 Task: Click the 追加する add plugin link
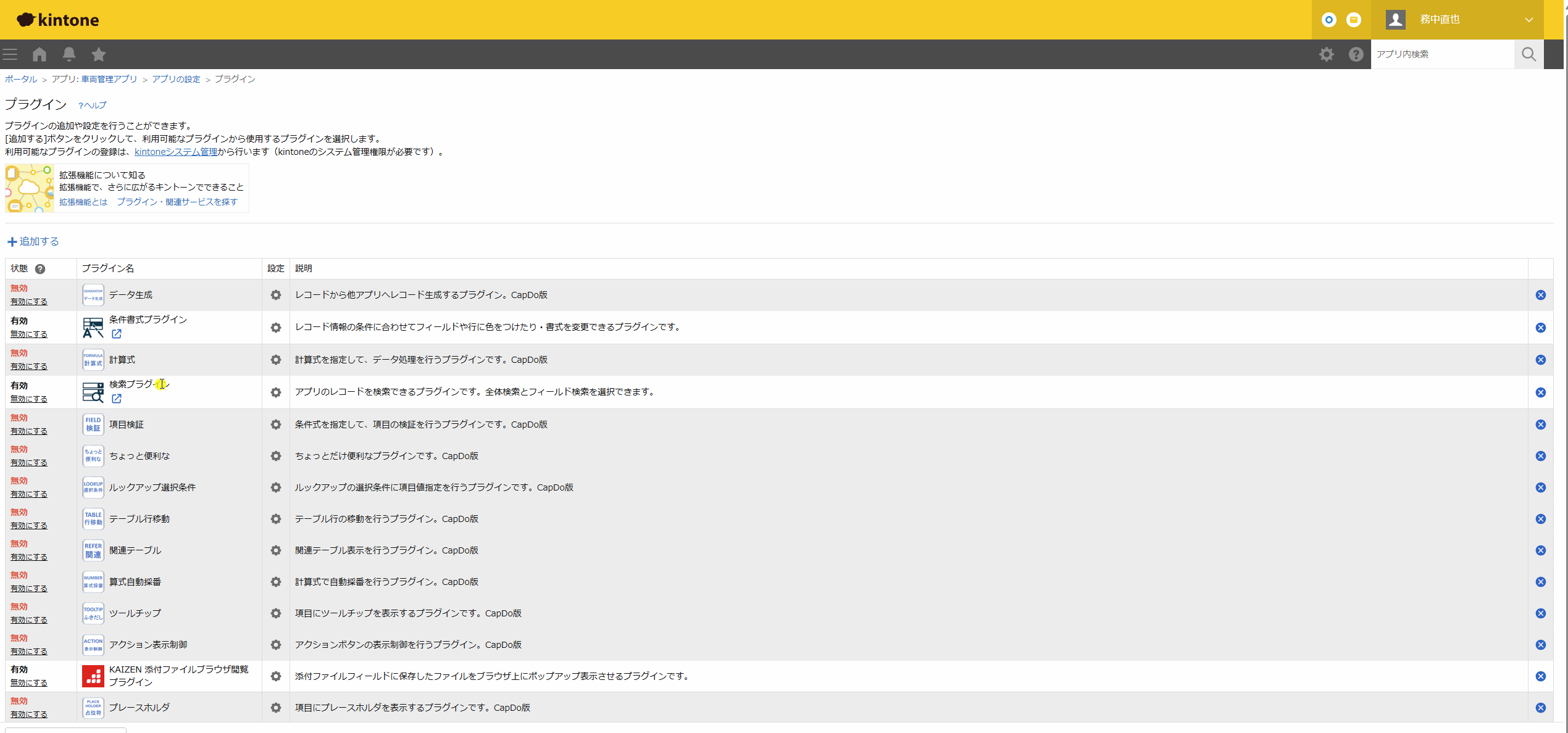point(33,241)
